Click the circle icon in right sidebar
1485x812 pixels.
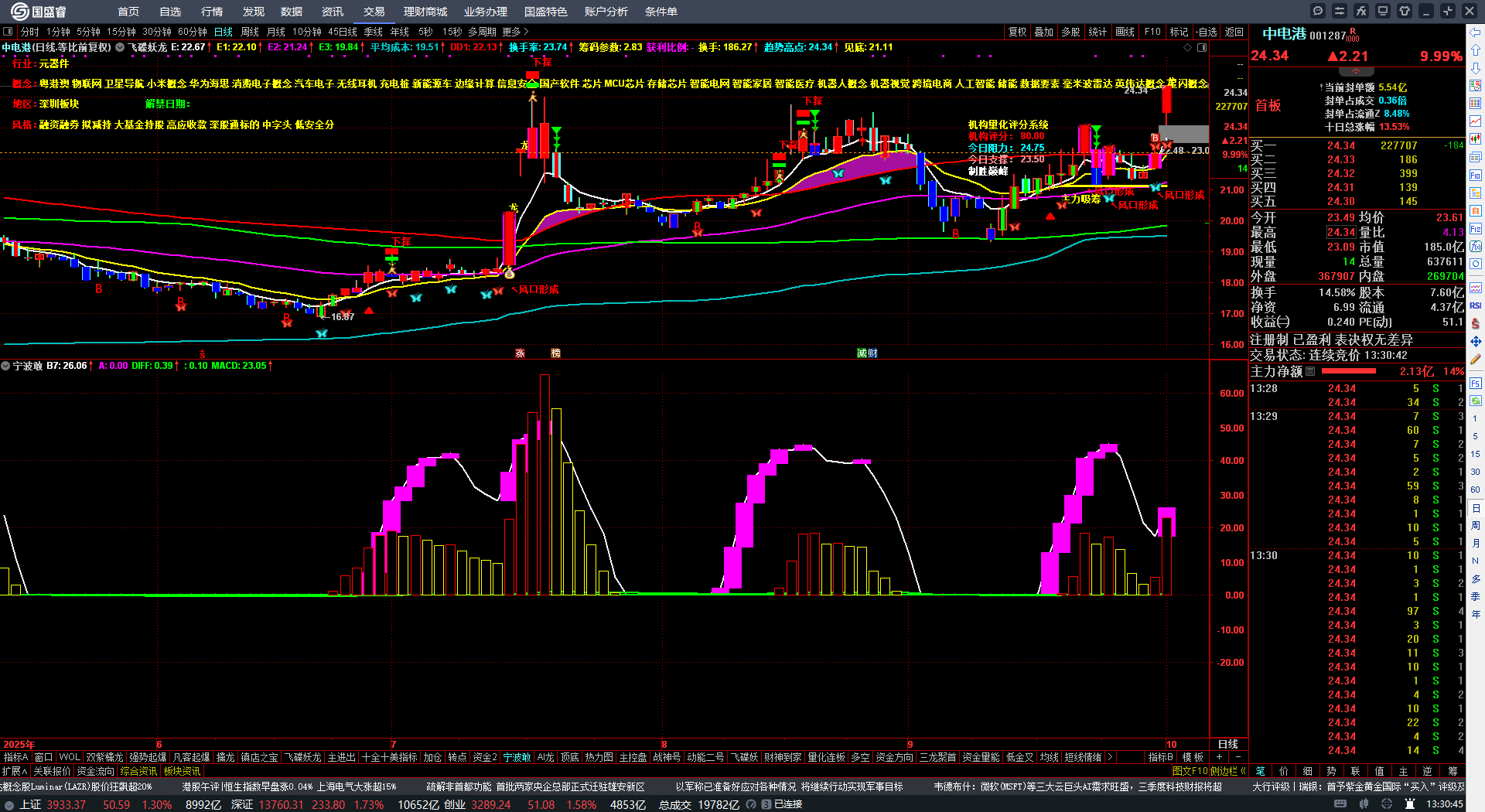click(1476, 264)
